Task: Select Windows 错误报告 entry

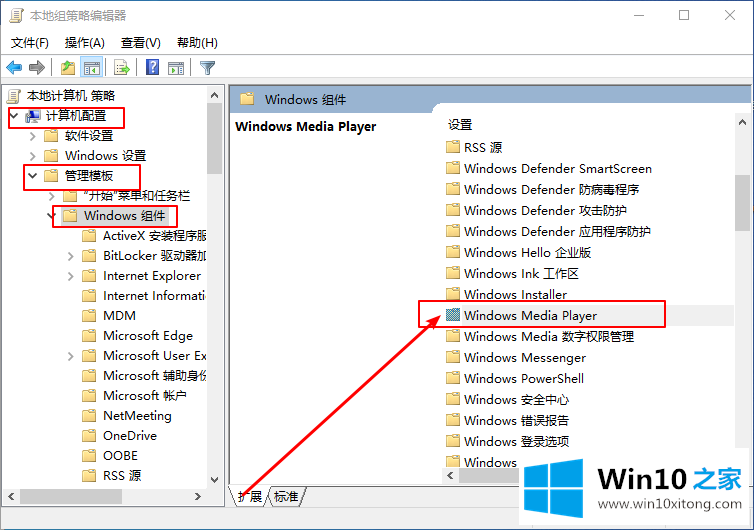Action: [516, 420]
